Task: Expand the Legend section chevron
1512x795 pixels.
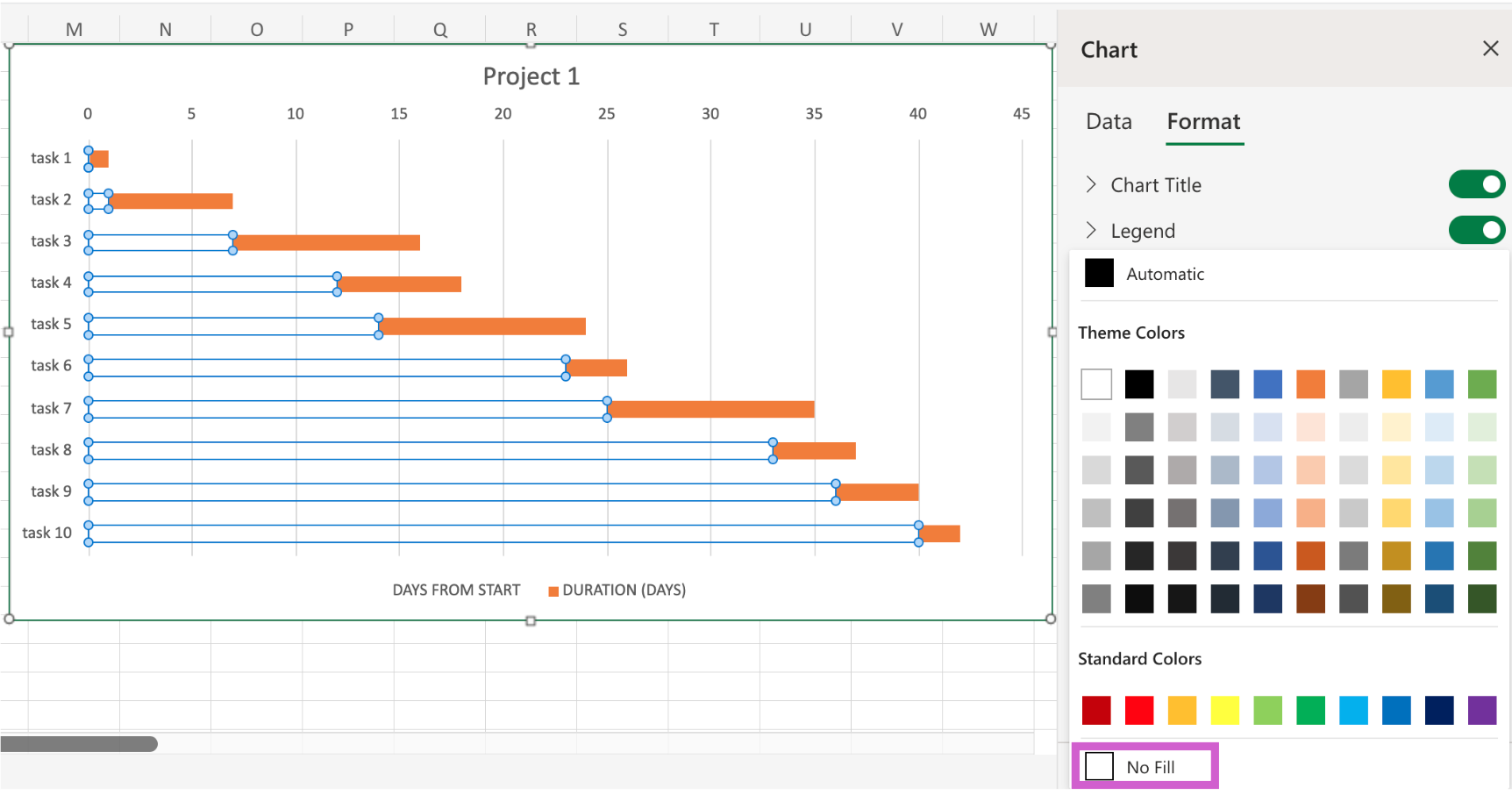Action: click(1091, 230)
